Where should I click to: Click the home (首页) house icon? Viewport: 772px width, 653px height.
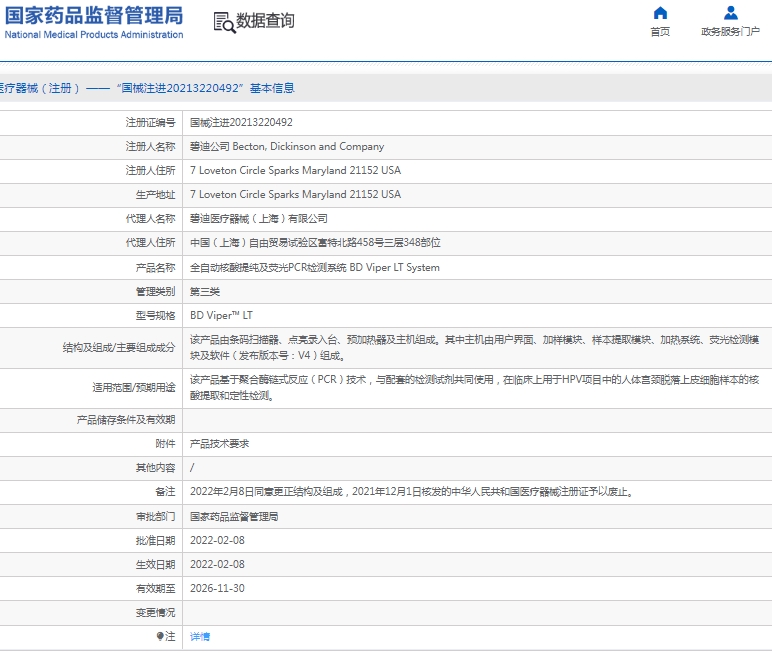point(660,13)
